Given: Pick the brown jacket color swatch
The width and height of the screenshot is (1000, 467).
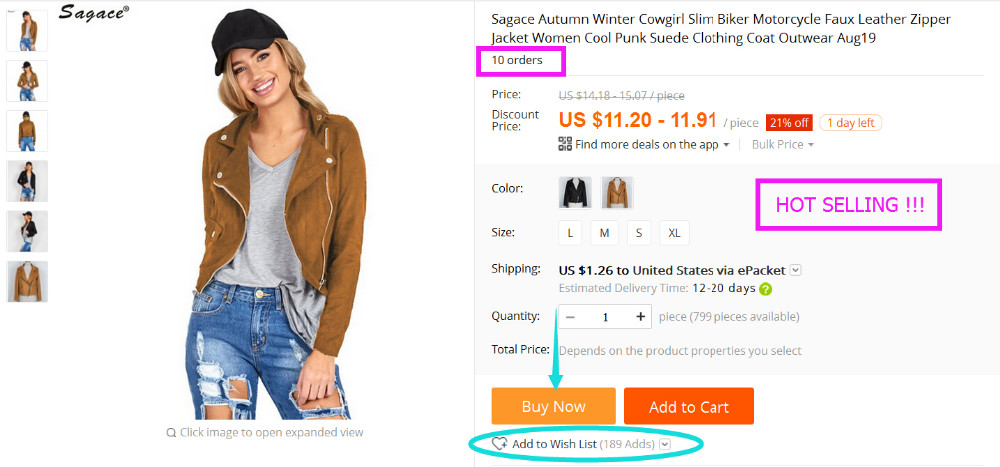Looking at the screenshot, I should point(617,192).
